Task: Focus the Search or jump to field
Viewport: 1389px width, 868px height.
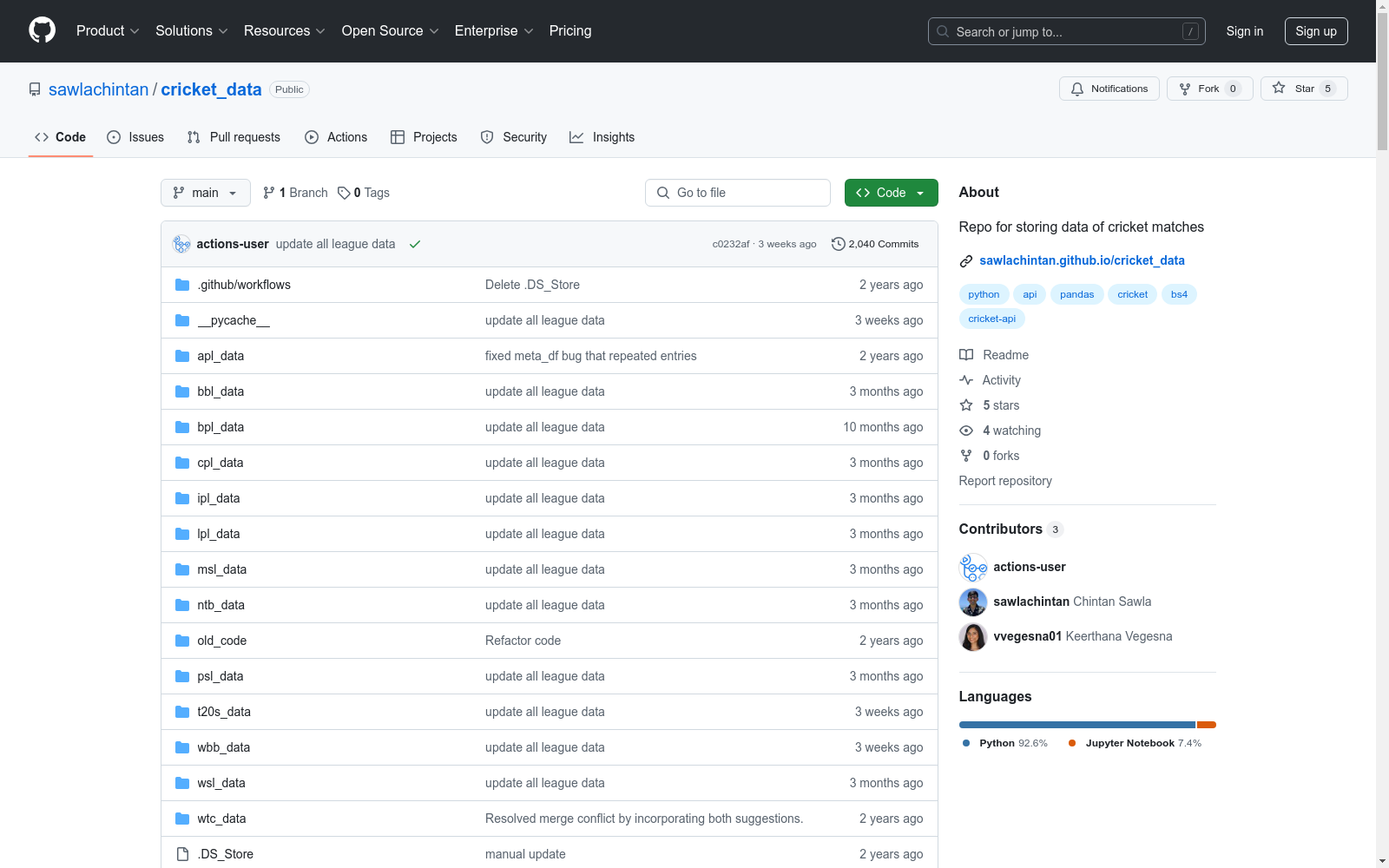Action: (1066, 31)
